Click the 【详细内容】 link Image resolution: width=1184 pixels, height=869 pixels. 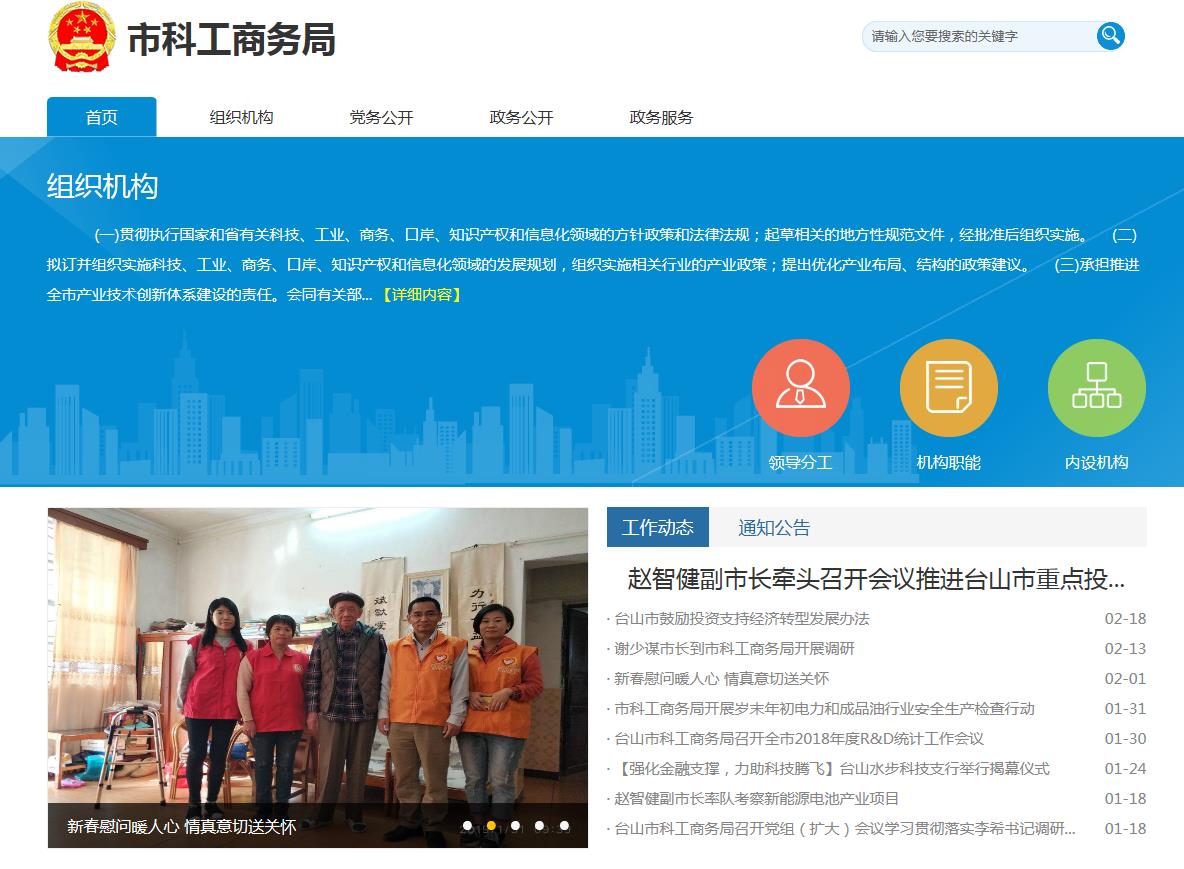pos(421,295)
